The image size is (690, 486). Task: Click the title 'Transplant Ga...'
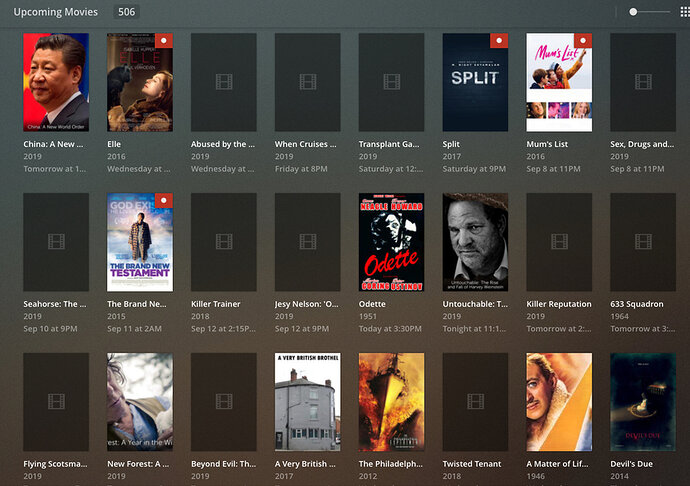pos(389,144)
